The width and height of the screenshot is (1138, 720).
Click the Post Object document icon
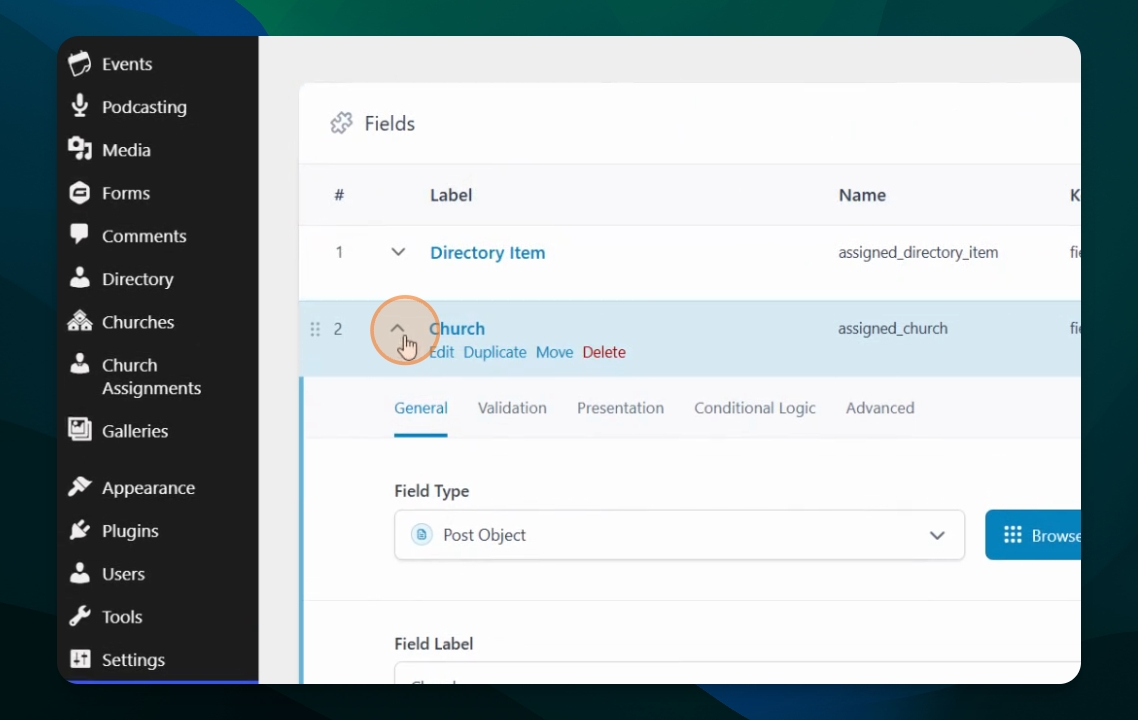click(x=422, y=535)
